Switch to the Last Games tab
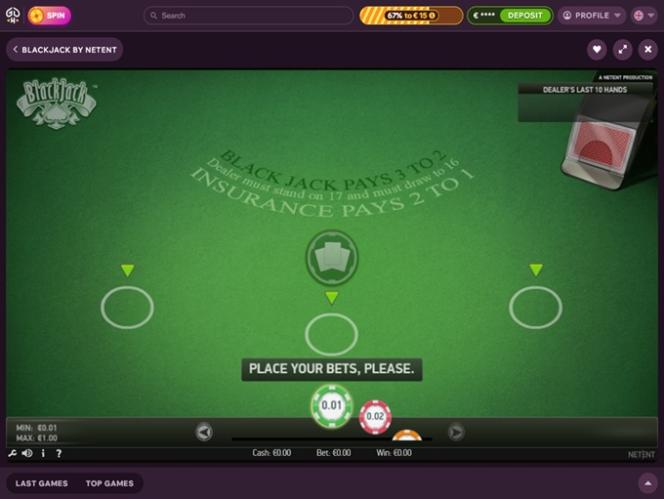Screen dimensions: 664x499 tap(42, 483)
